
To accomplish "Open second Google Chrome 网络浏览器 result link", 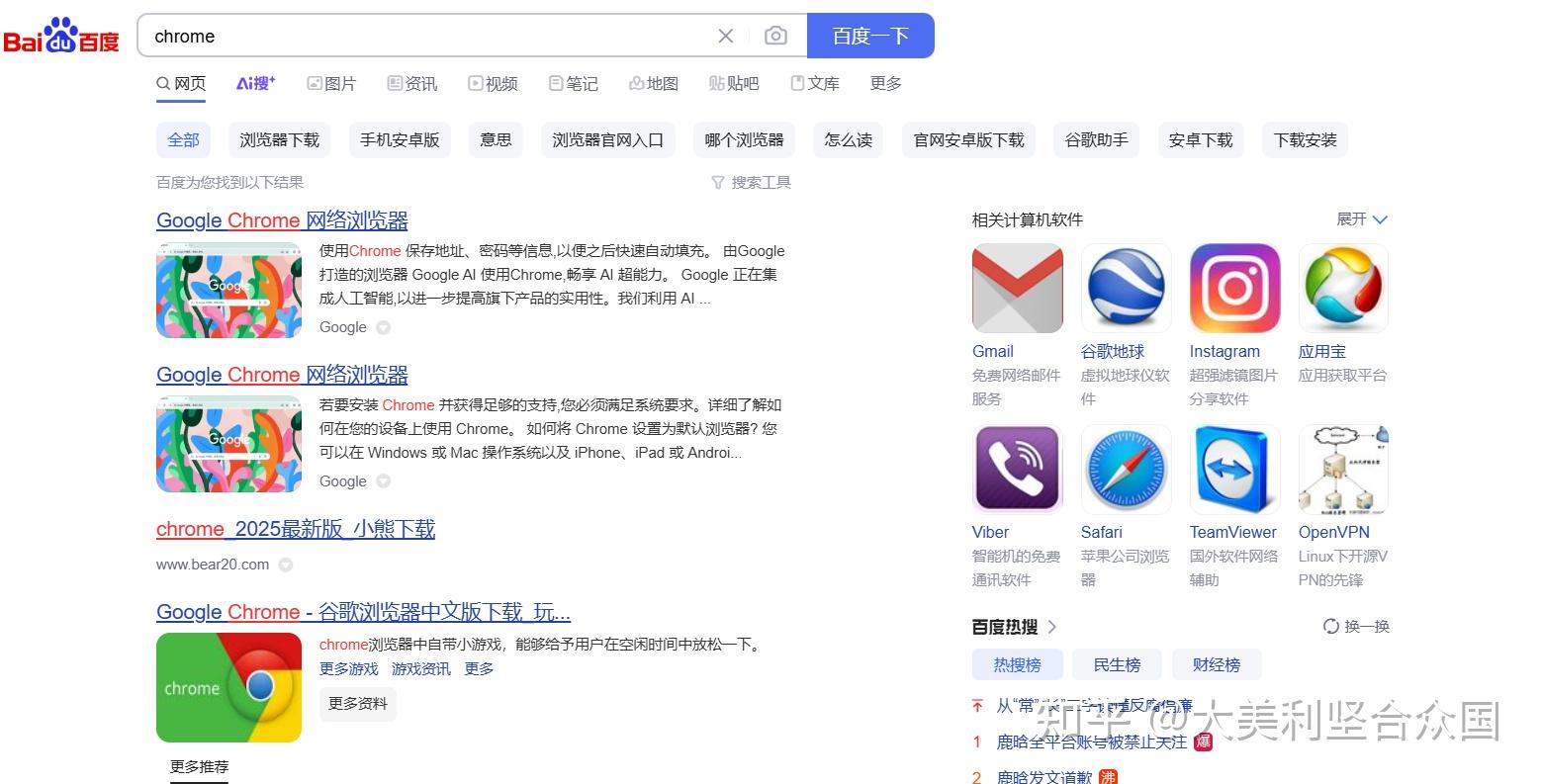I will [x=282, y=375].
